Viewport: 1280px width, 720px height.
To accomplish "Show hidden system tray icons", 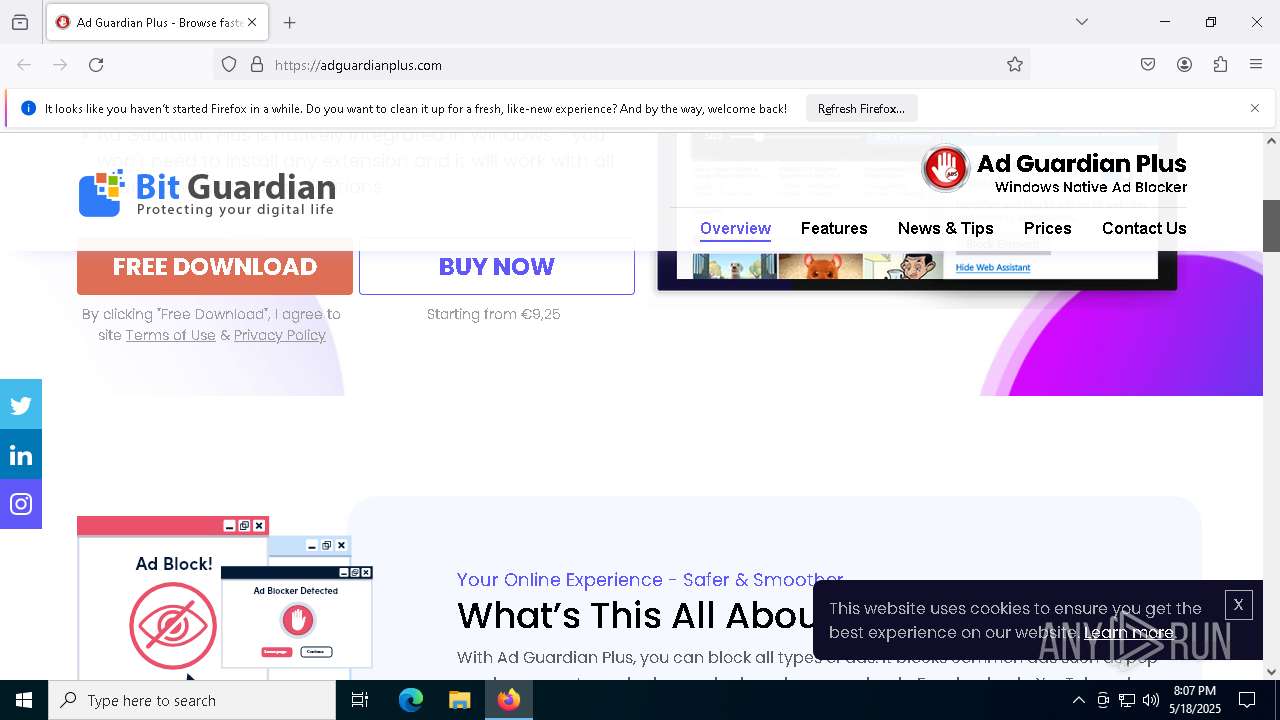I will click(x=1078, y=700).
